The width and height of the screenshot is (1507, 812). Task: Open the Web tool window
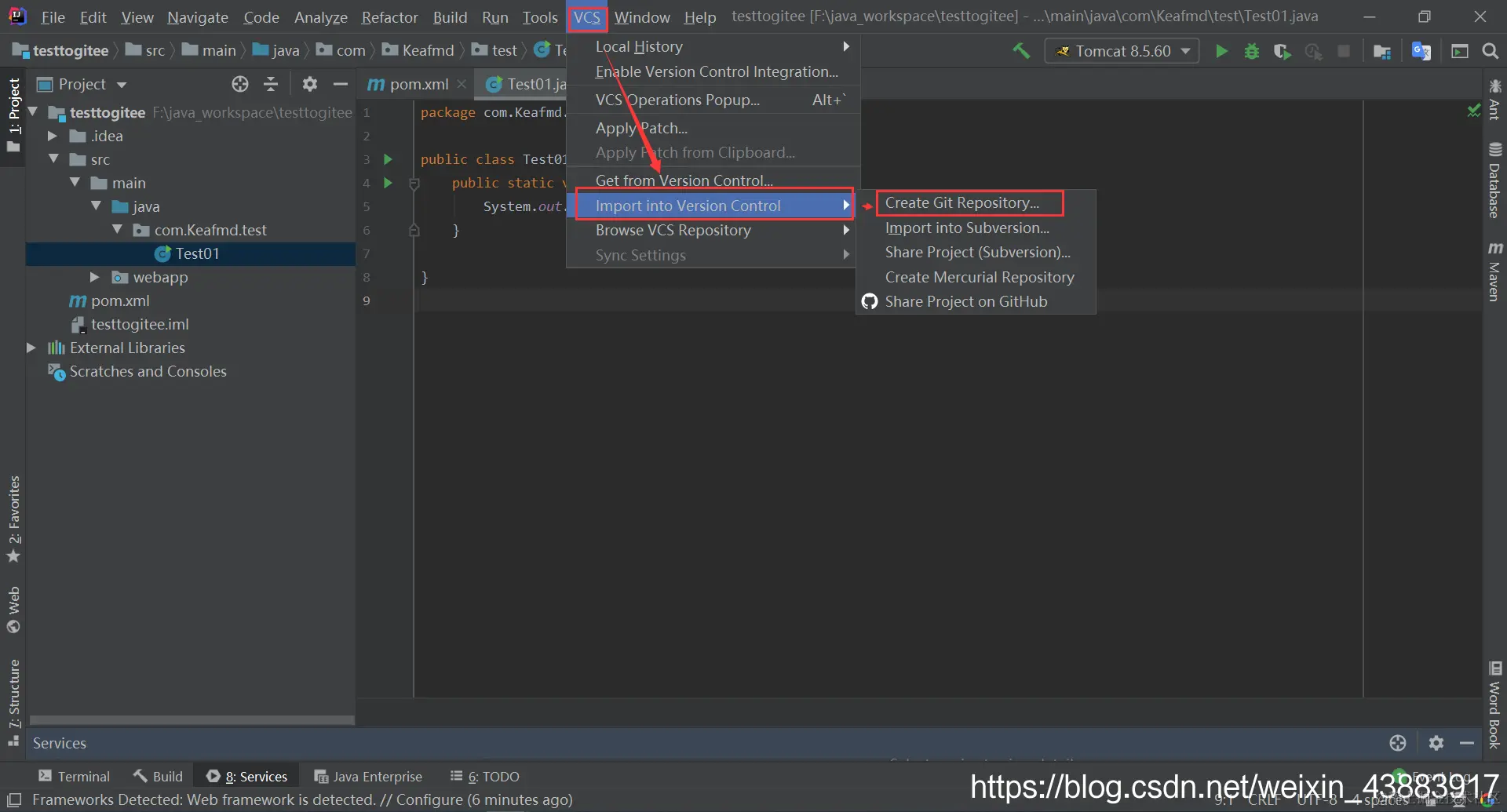[13, 610]
